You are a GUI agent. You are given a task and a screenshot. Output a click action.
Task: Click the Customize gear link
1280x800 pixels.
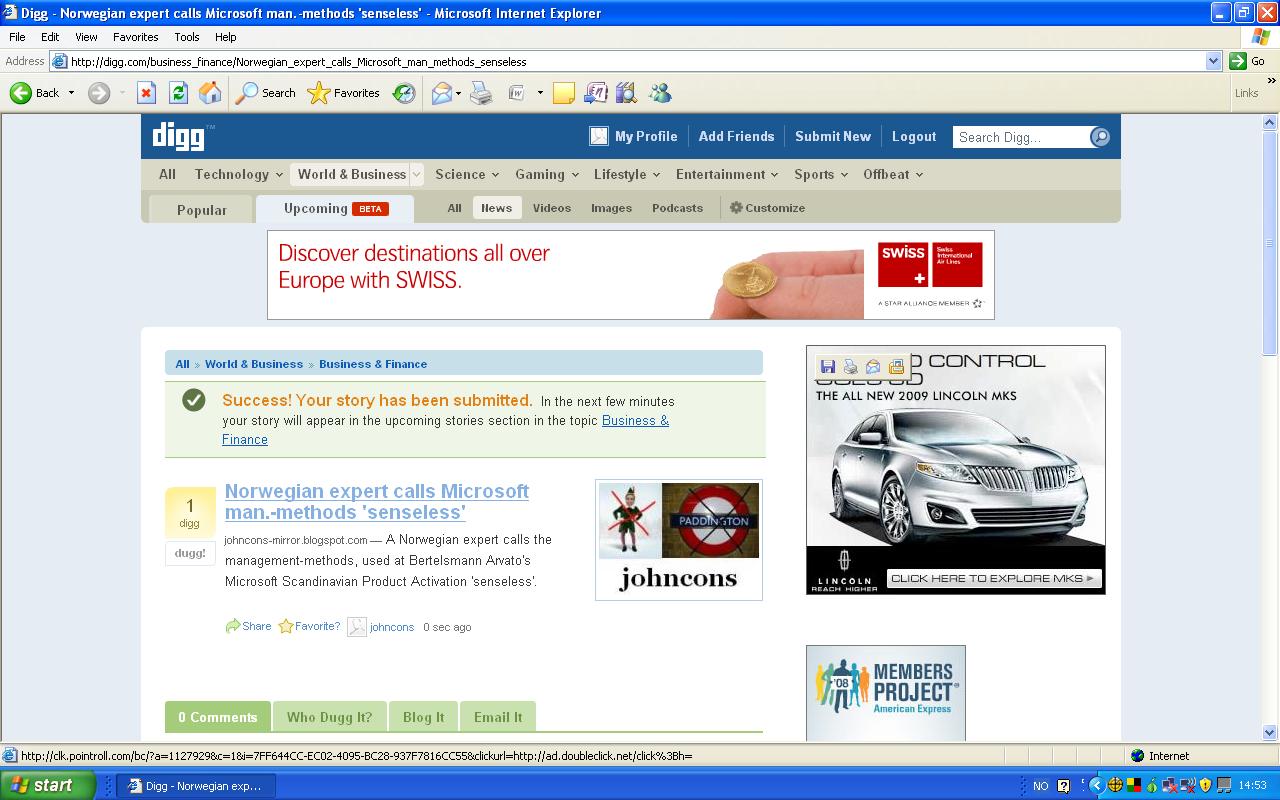coord(767,208)
